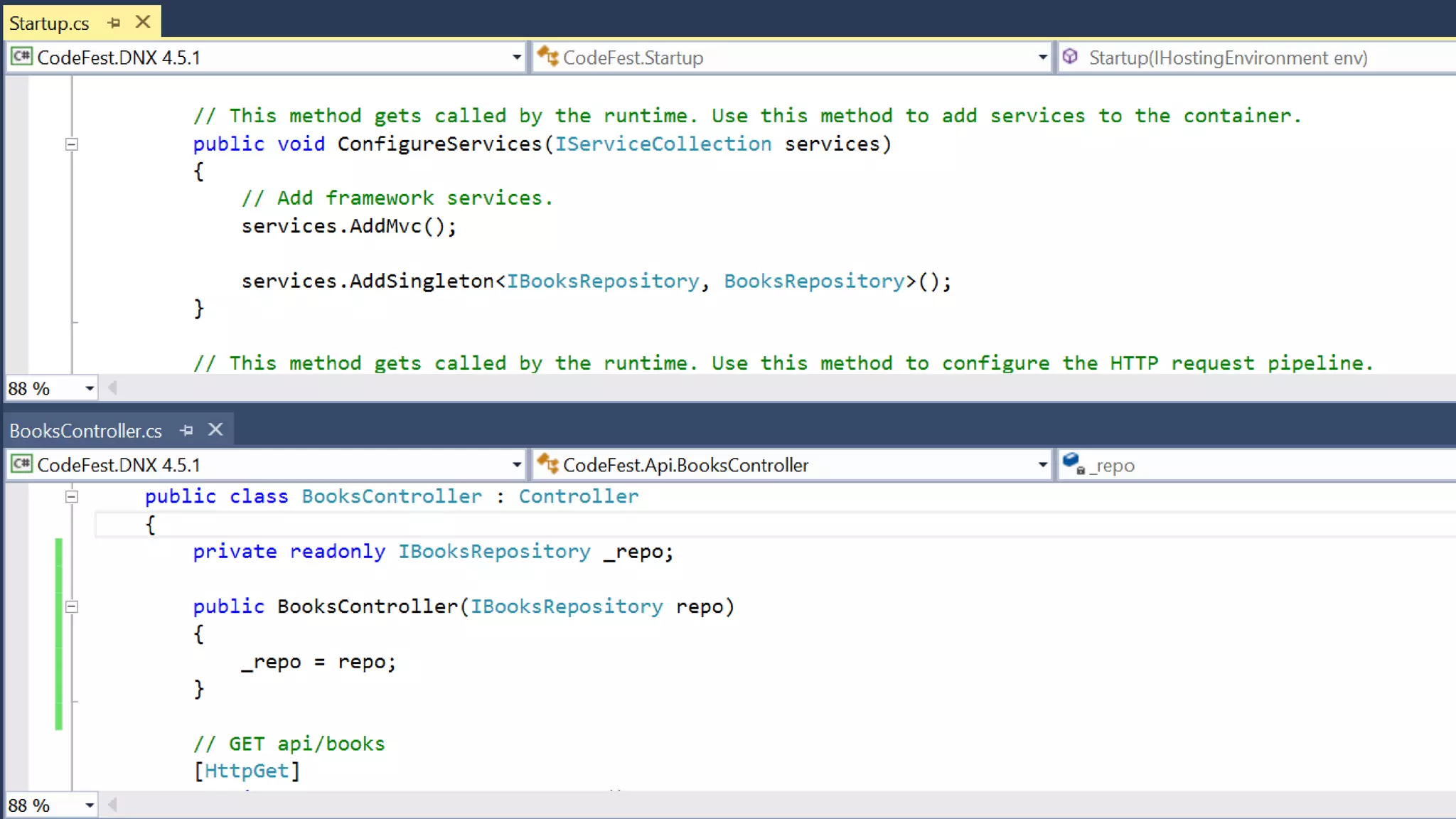Switch to the BooksController.cs tab
Screen dimensions: 1456x819
85,431
